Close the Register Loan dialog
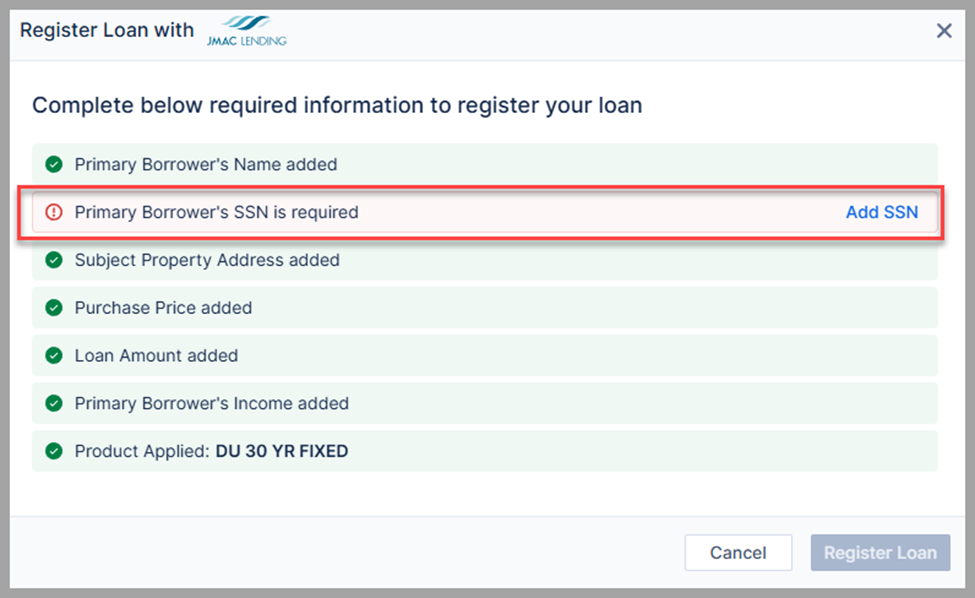The image size is (975, 598). (943, 31)
